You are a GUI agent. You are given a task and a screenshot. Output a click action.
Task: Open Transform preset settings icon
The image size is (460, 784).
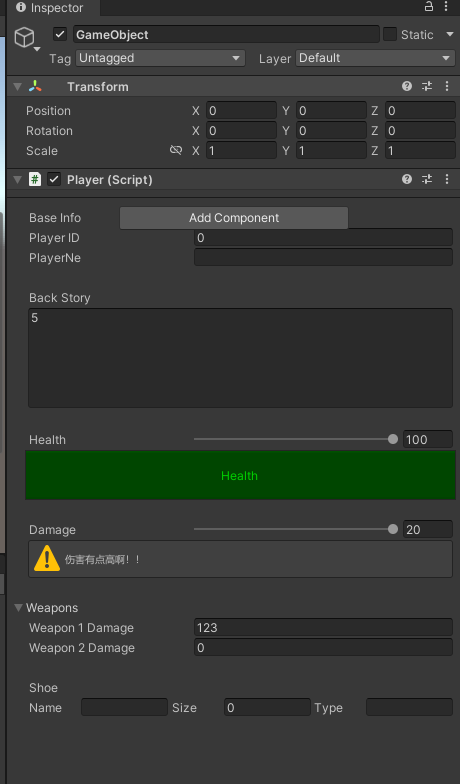[x=427, y=86]
